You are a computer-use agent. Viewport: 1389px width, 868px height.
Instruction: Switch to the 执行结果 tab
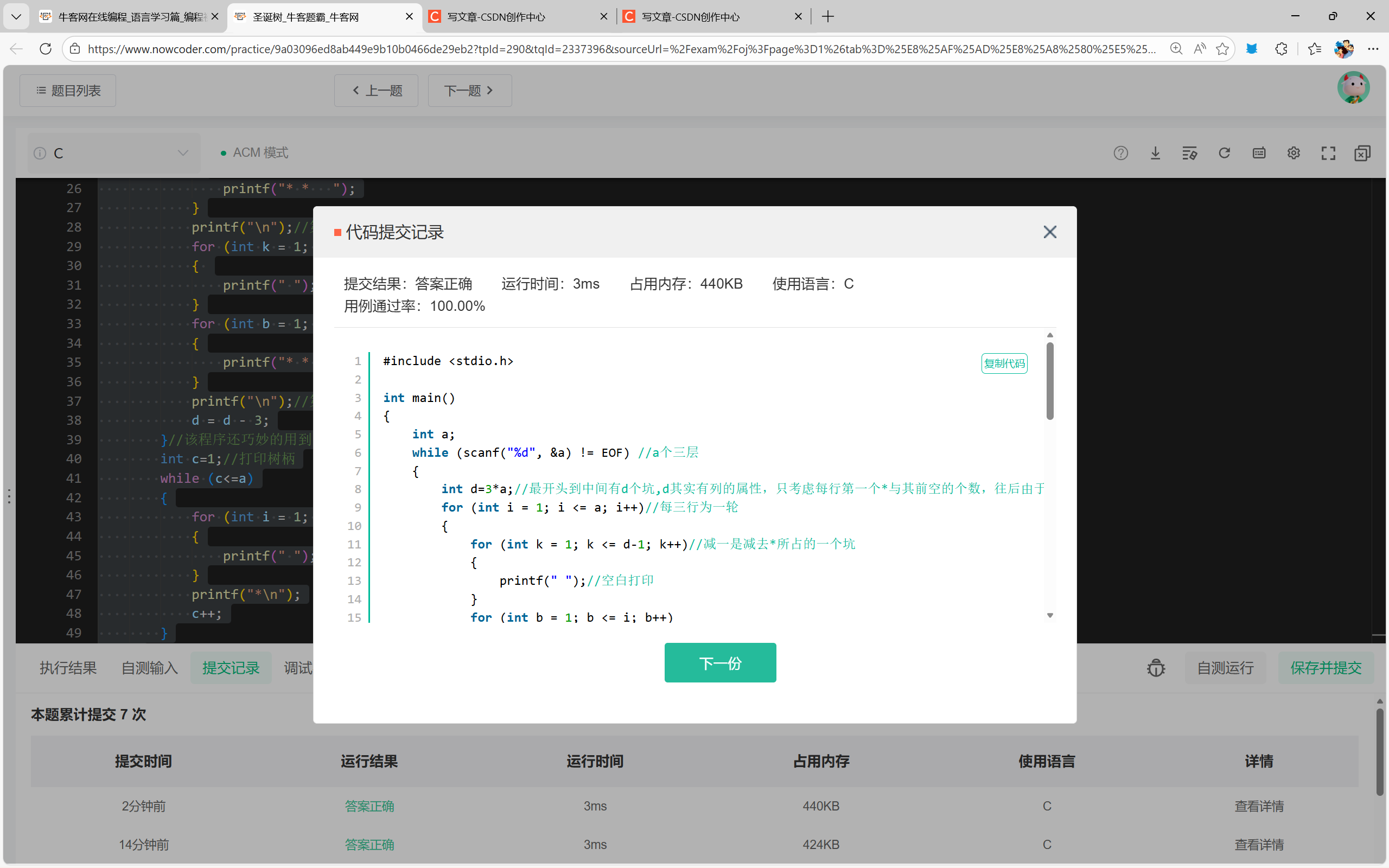tap(68, 668)
